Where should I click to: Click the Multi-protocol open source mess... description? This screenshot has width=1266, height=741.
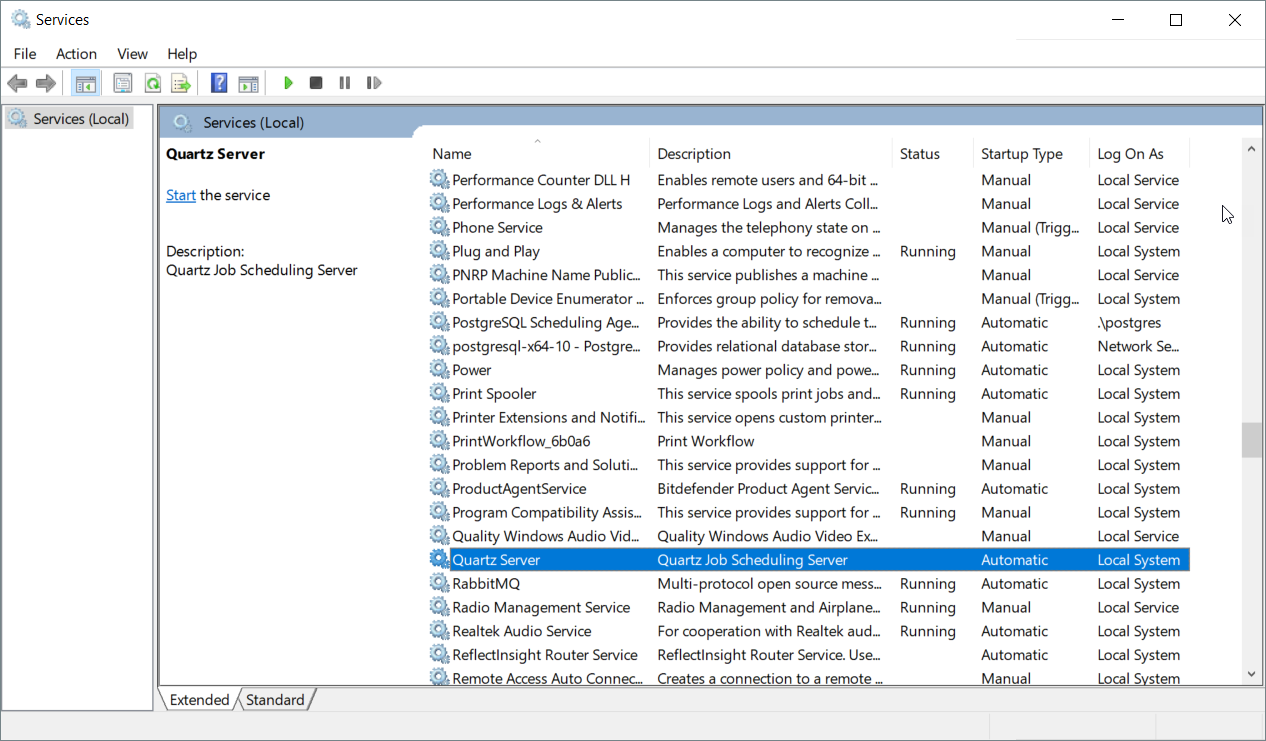pos(769,583)
